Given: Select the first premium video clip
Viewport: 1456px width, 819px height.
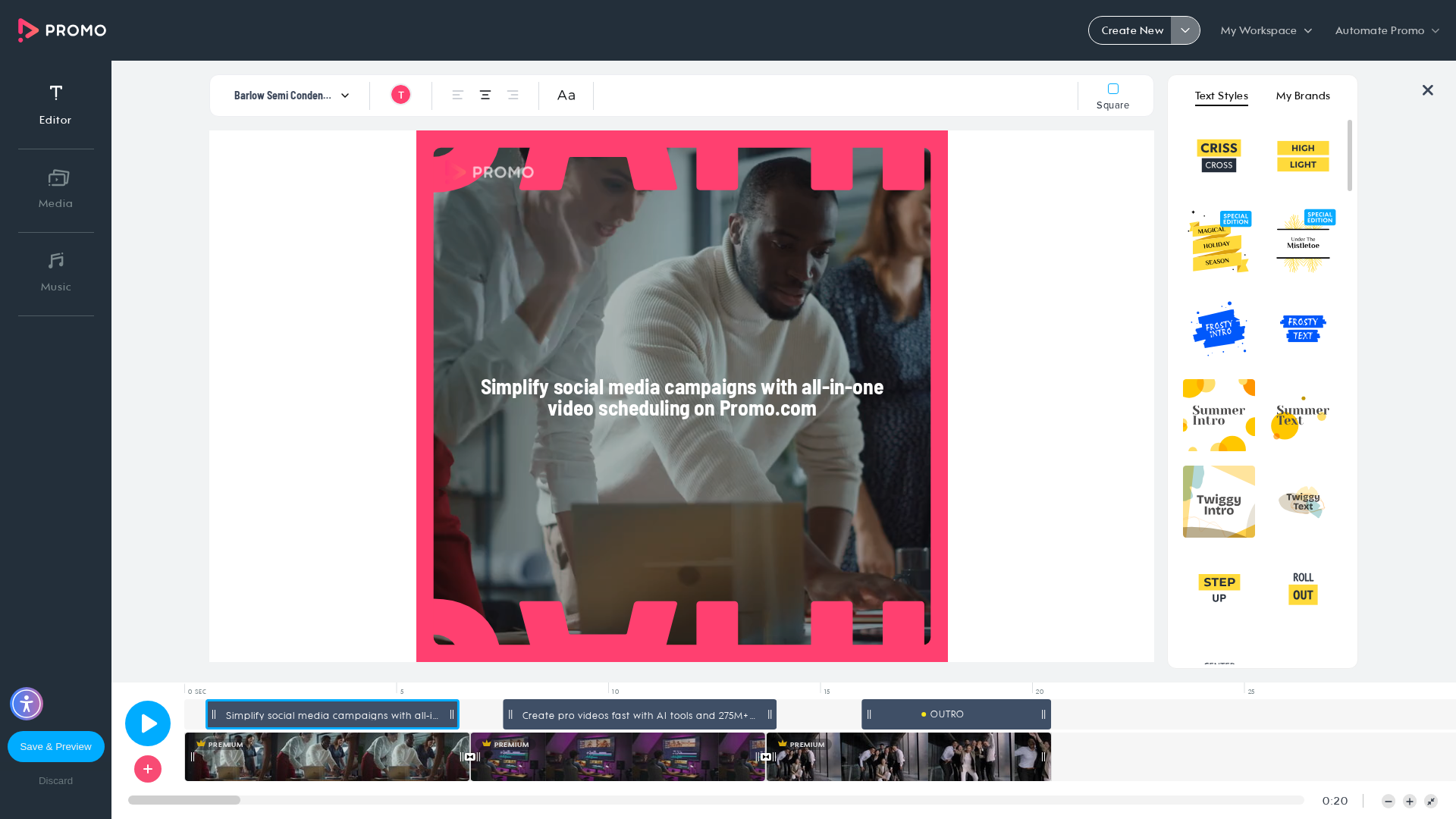Looking at the screenshot, I should coord(327,757).
